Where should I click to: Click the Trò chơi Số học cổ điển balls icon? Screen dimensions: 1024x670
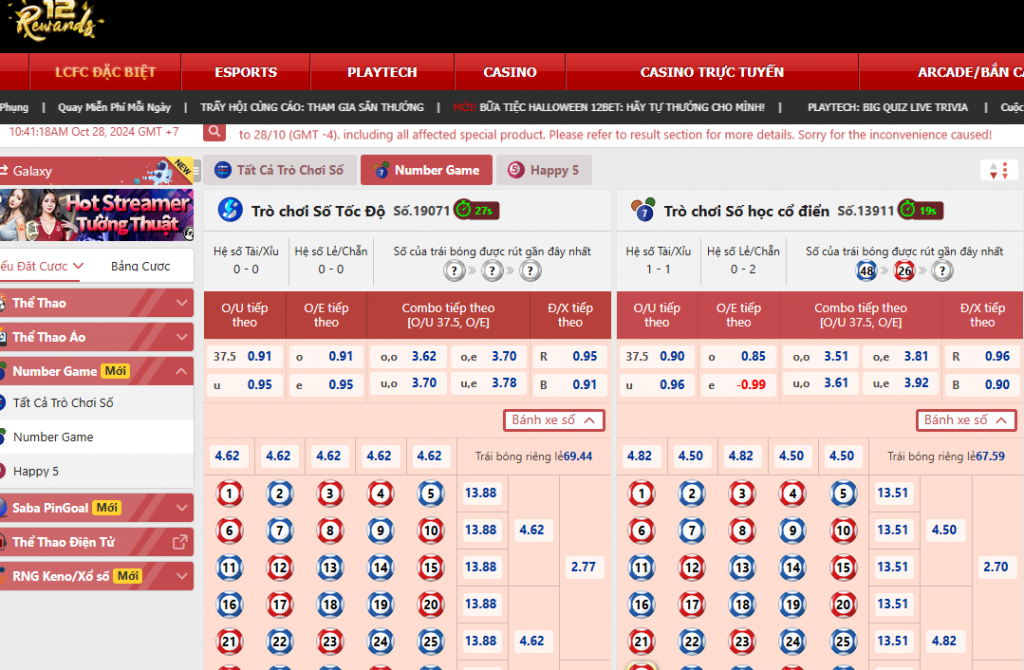click(x=642, y=210)
